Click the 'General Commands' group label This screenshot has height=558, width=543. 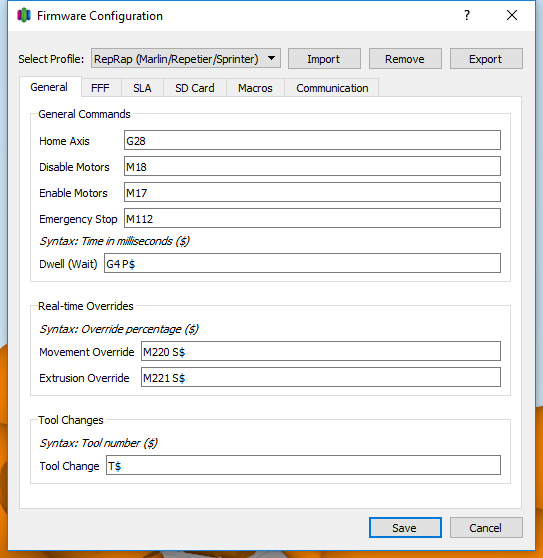click(x=84, y=114)
